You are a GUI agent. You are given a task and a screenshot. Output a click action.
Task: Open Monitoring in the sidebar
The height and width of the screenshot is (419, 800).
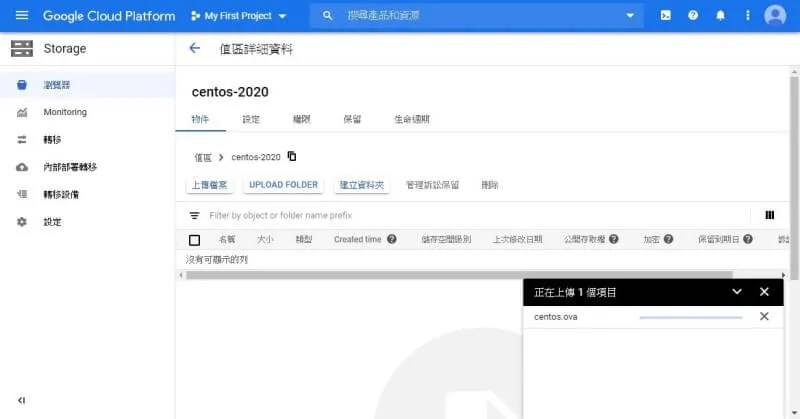[x=65, y=112]
